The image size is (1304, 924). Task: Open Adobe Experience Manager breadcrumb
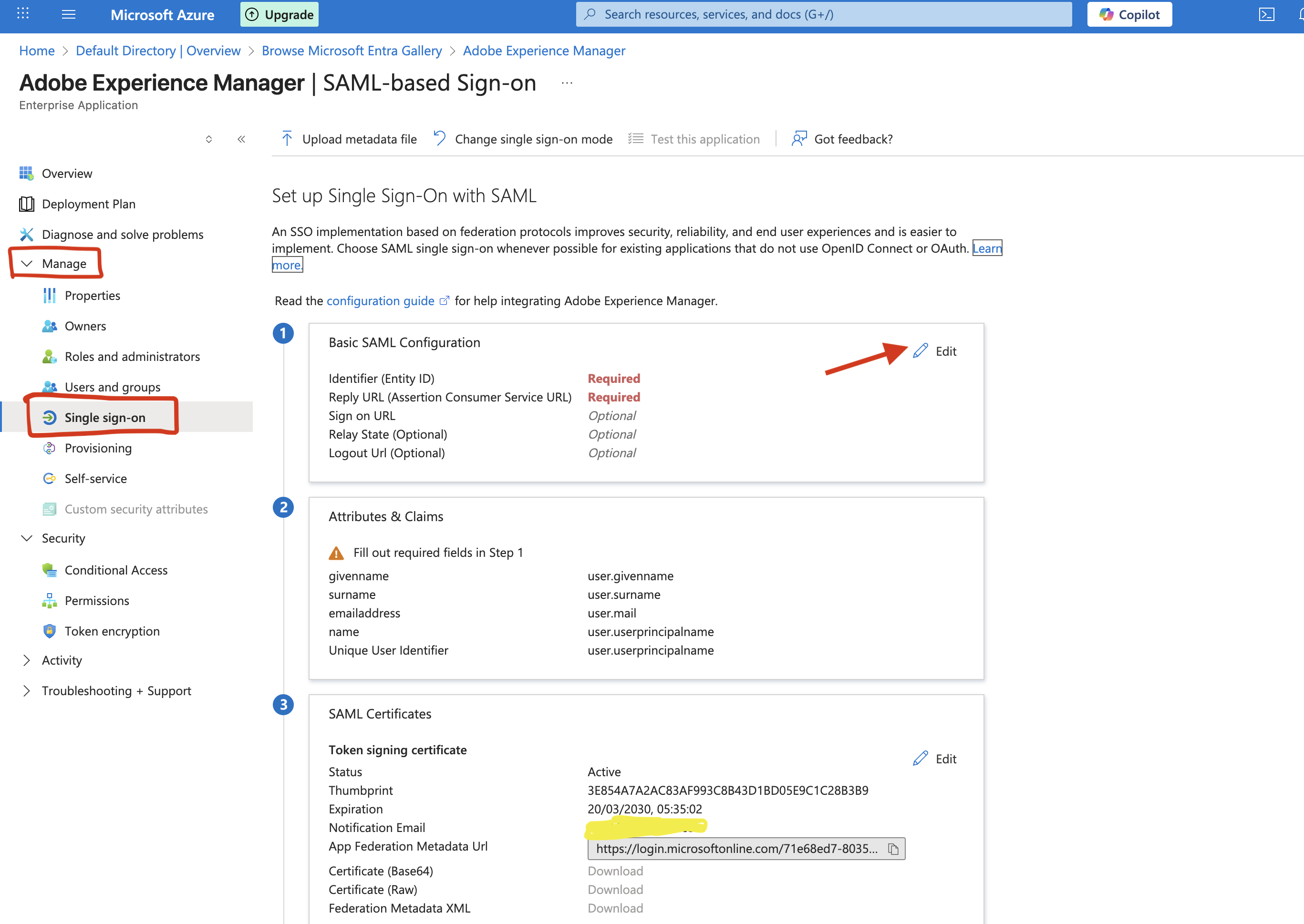(544, 51)
